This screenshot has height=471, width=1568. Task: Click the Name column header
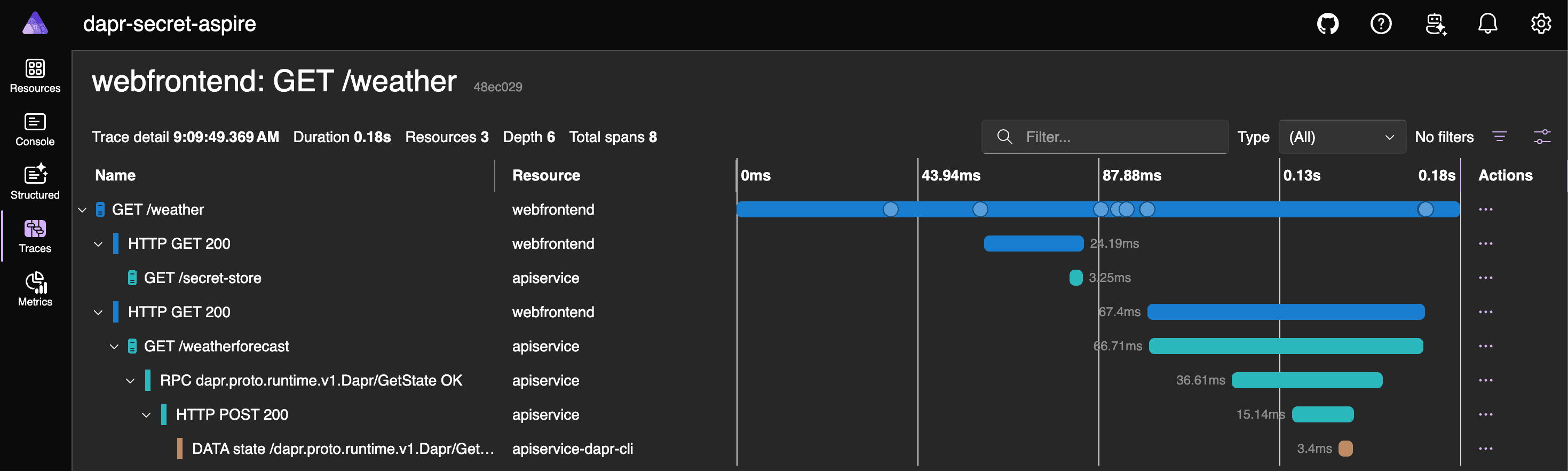[x=115, y=176]
